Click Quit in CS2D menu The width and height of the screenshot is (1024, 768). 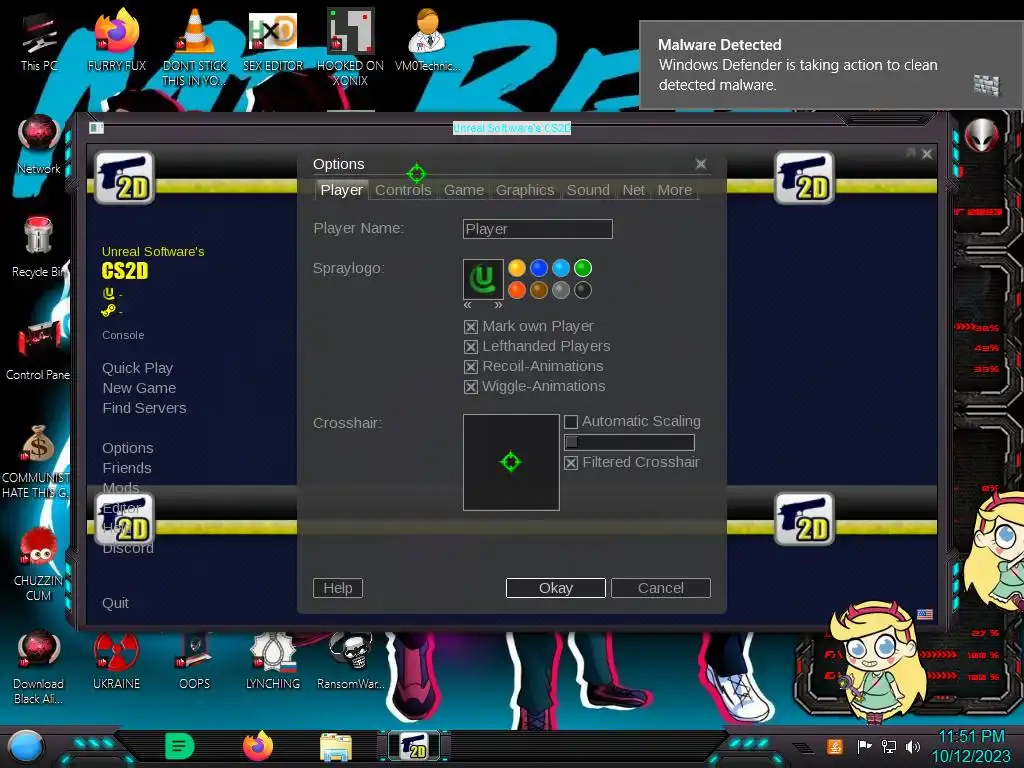point(116,603)
